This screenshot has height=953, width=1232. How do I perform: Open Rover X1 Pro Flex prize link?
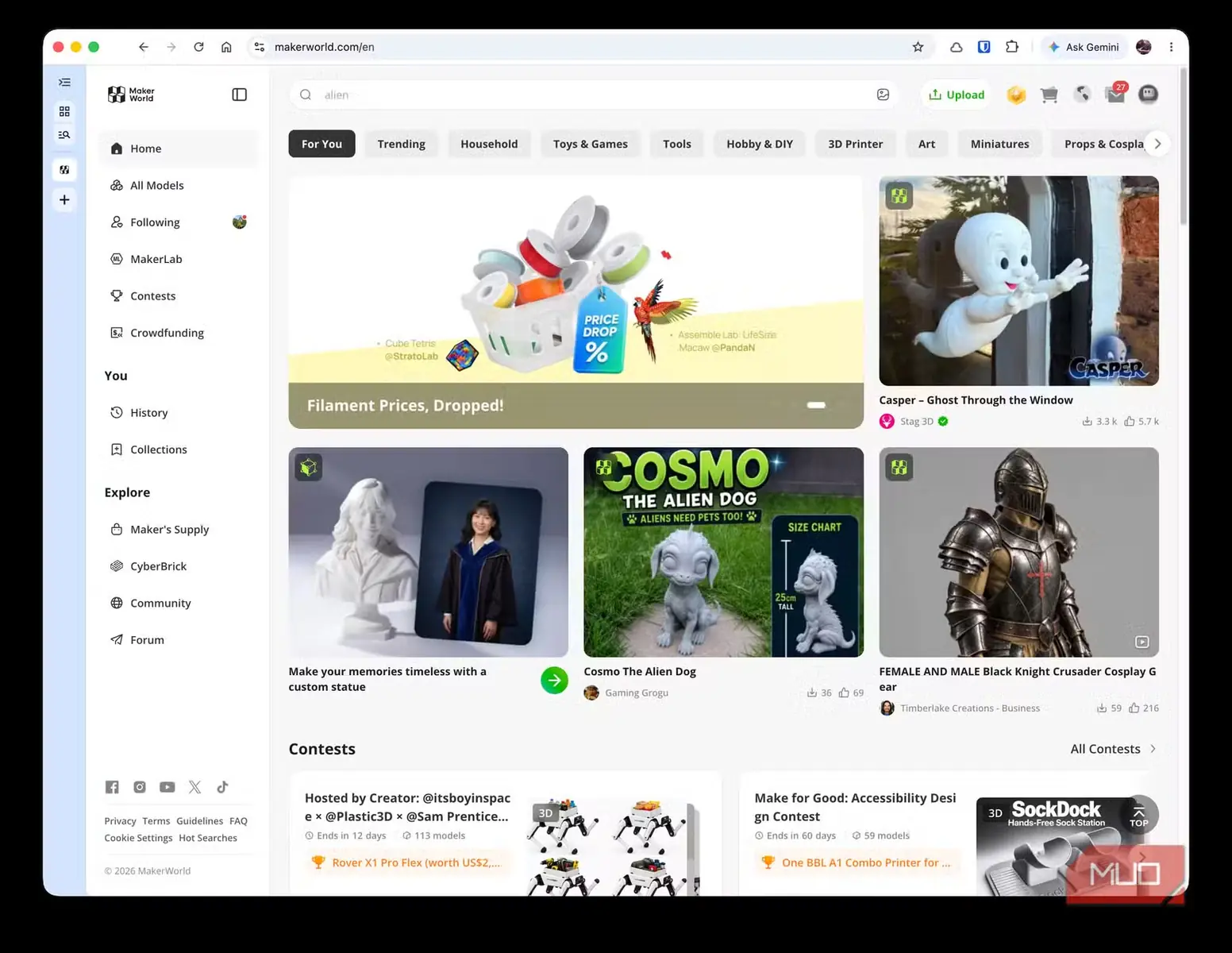click(x=407, y=862)
